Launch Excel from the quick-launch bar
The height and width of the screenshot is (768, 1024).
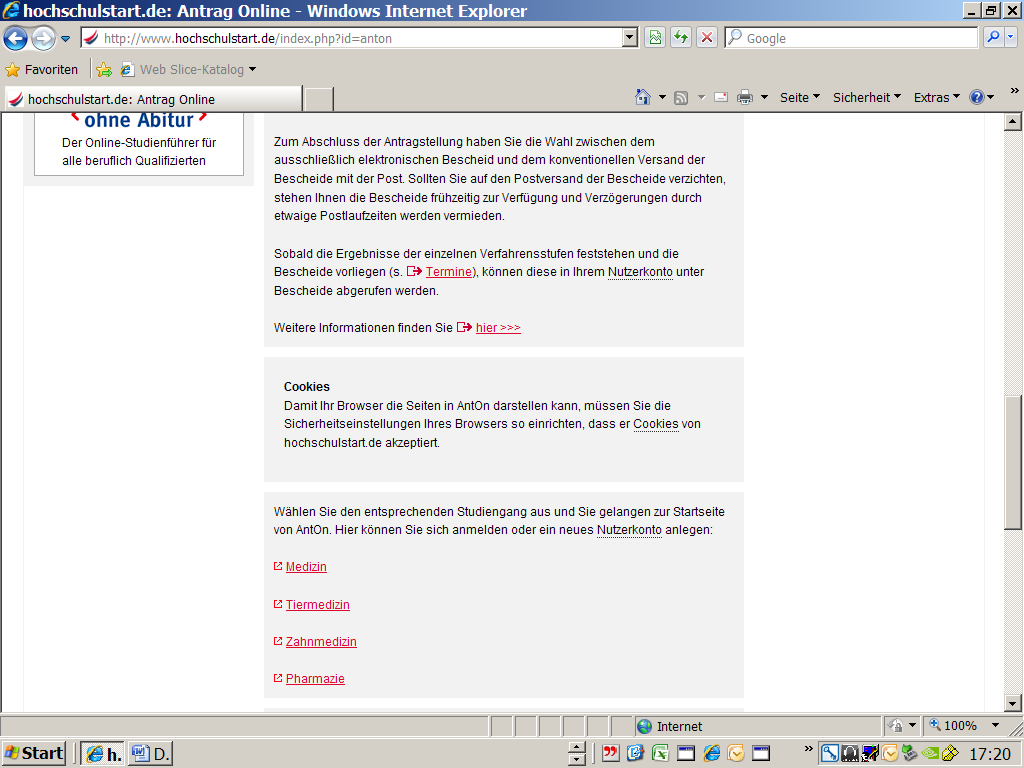click(660, 754)
